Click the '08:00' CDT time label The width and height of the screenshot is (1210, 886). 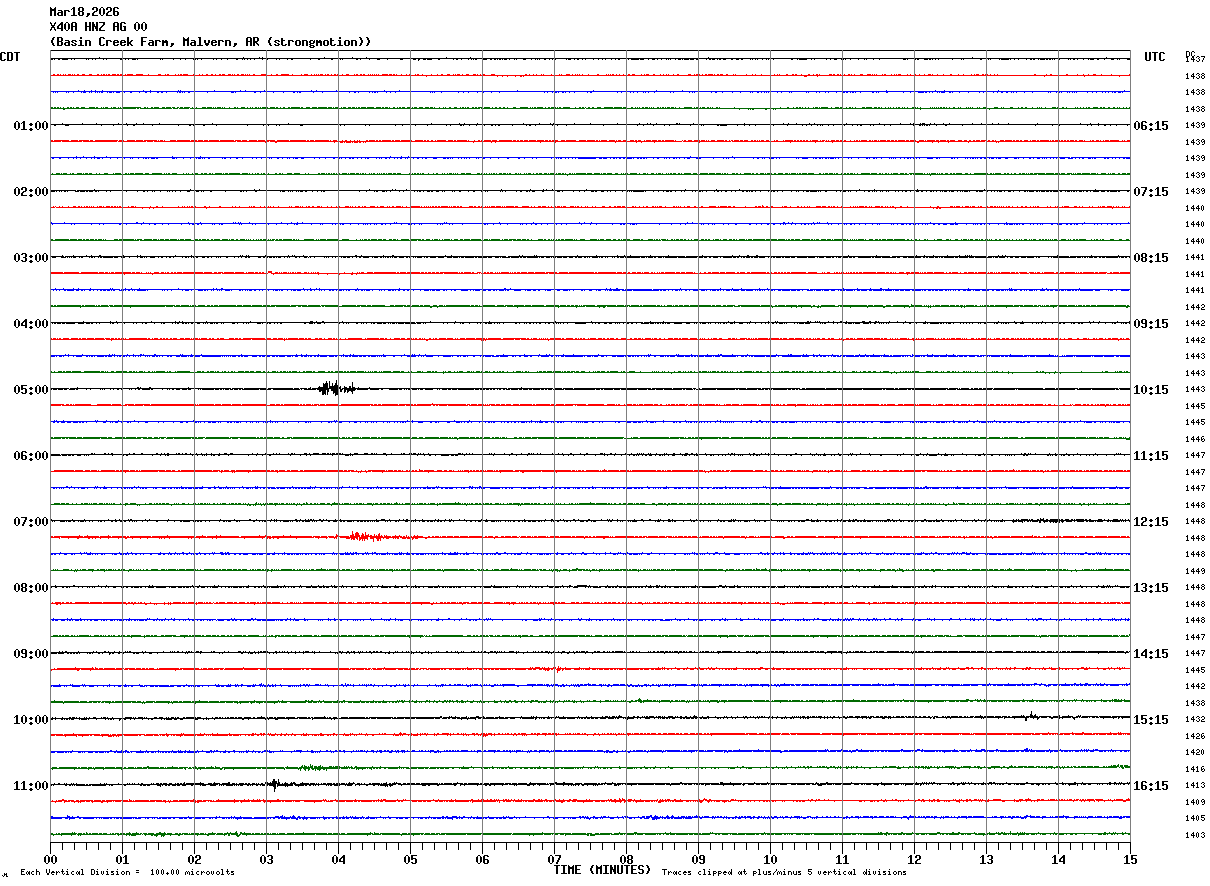[30, 588]
